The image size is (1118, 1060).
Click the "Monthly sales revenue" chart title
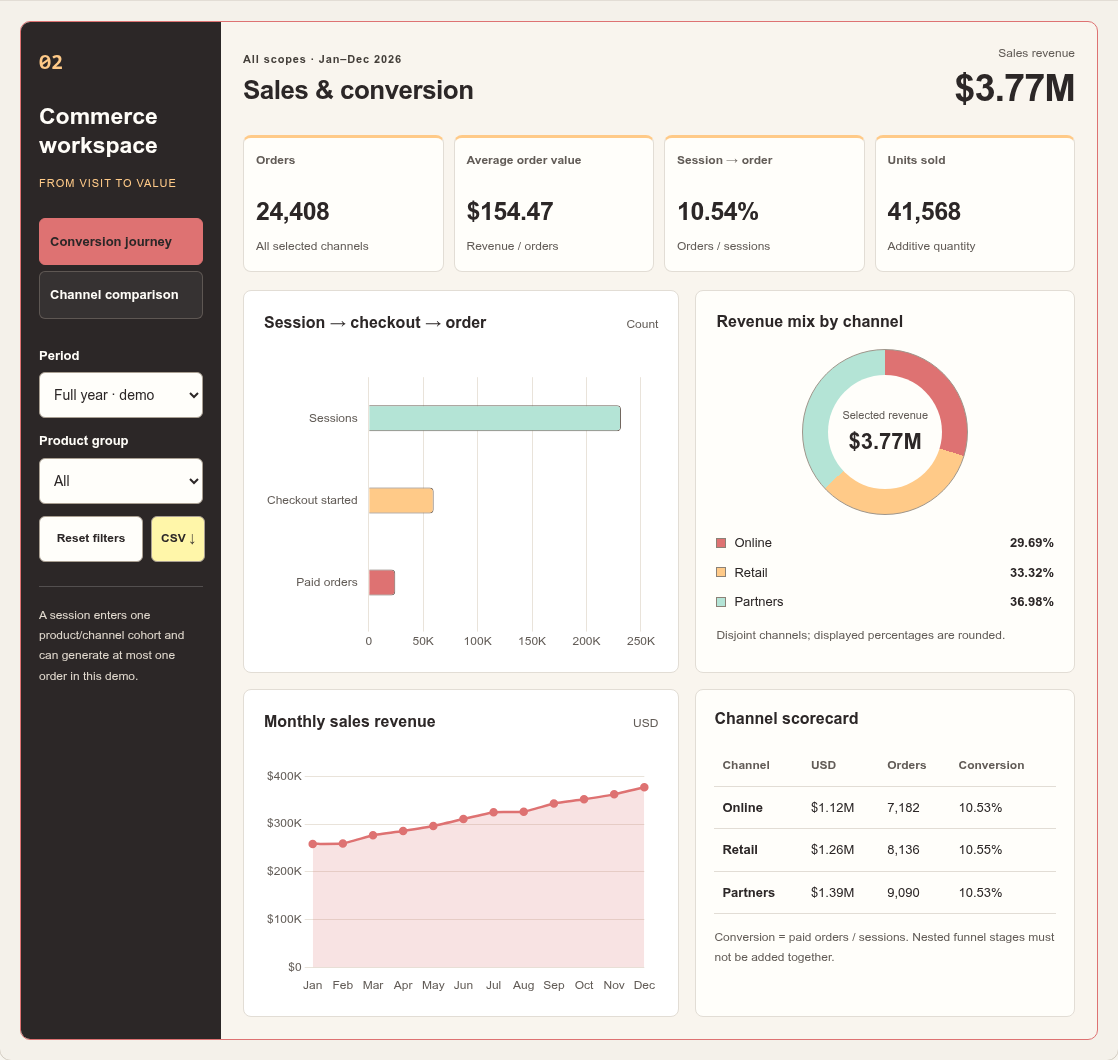click(349, 721)
